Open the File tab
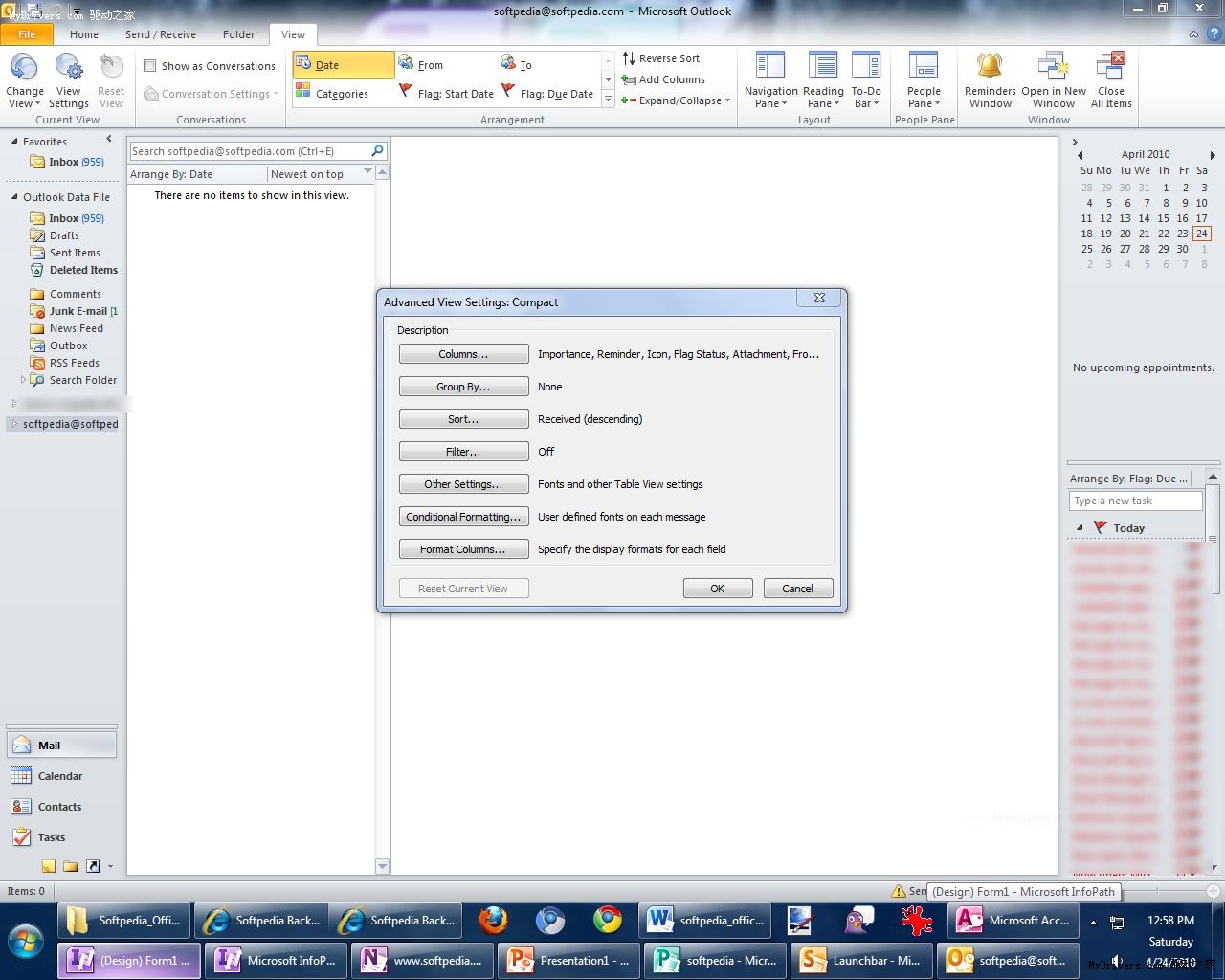 click(27, 34)
